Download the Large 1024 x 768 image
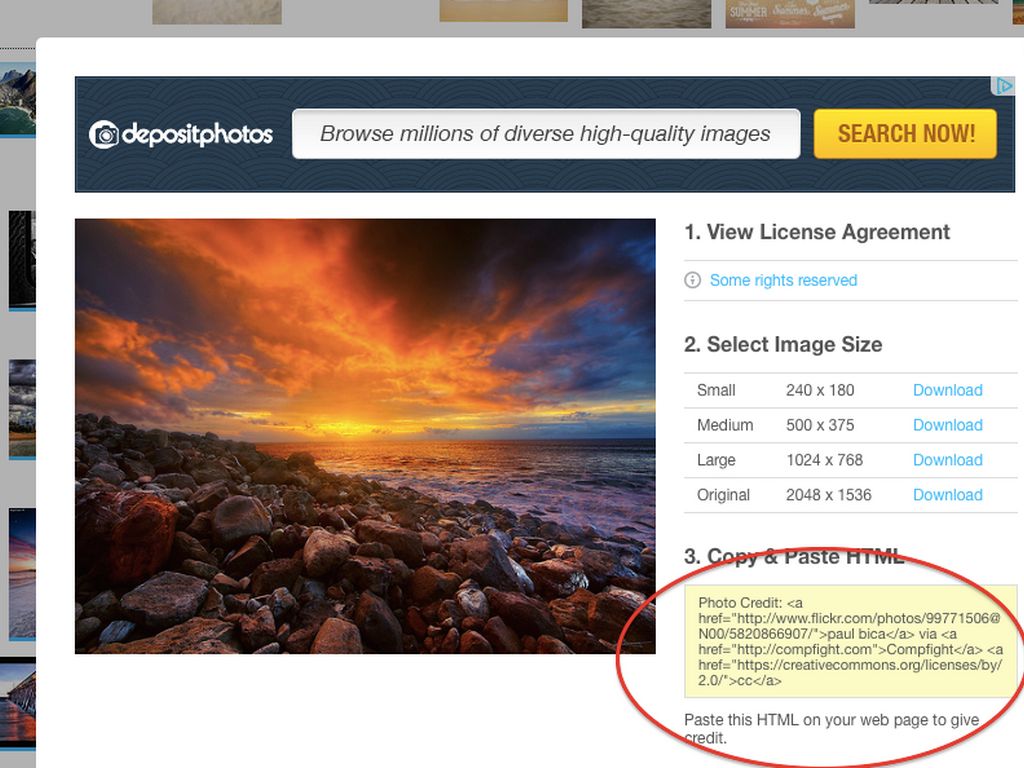The height and width of the screenshot is (768, 1024). pos(947,460)
